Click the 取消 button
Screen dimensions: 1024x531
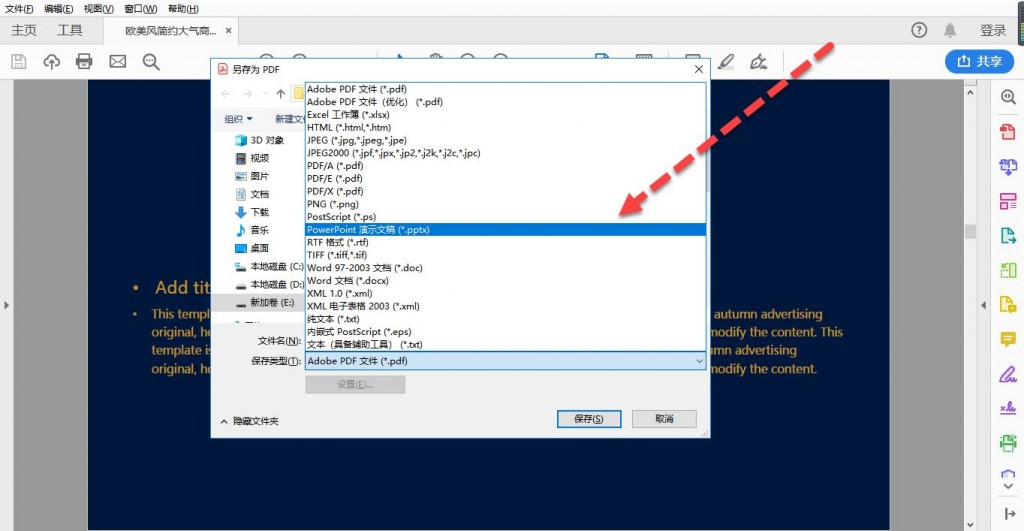664,419
